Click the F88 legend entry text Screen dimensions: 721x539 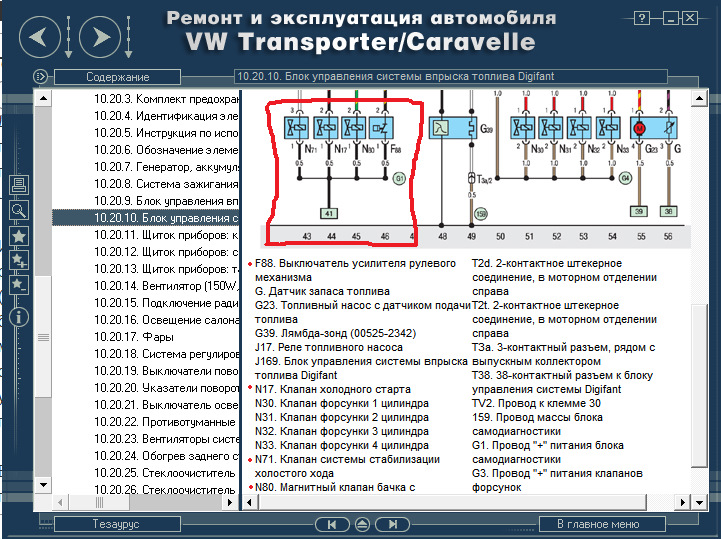coord(355,270)
